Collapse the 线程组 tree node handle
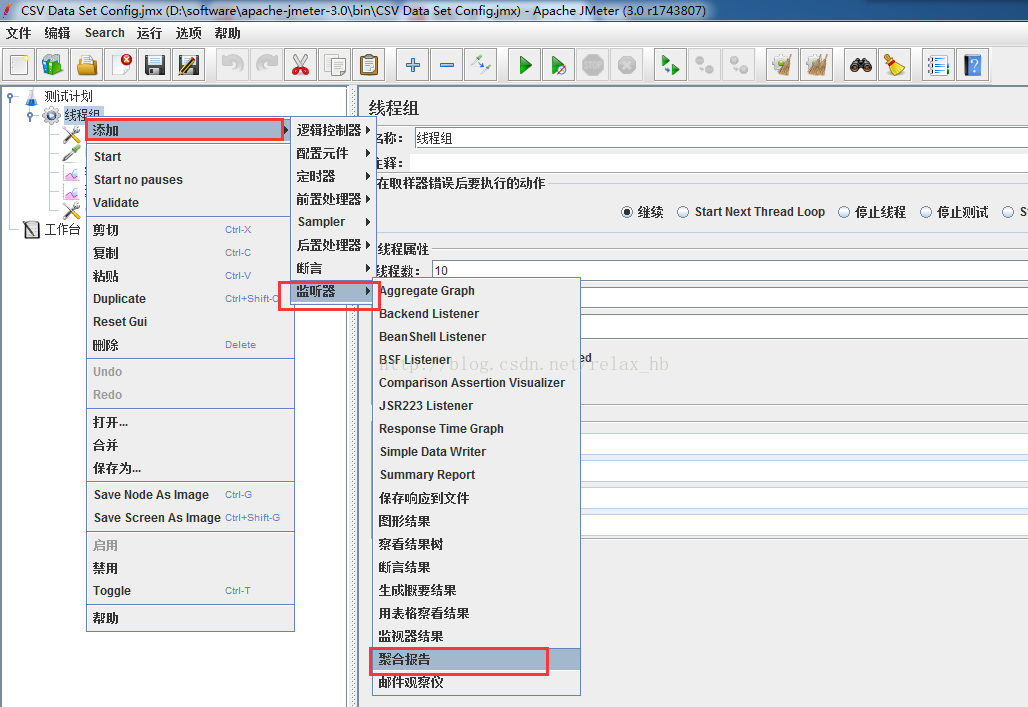This screenshot has width=1028, height=707. (30, 116)
